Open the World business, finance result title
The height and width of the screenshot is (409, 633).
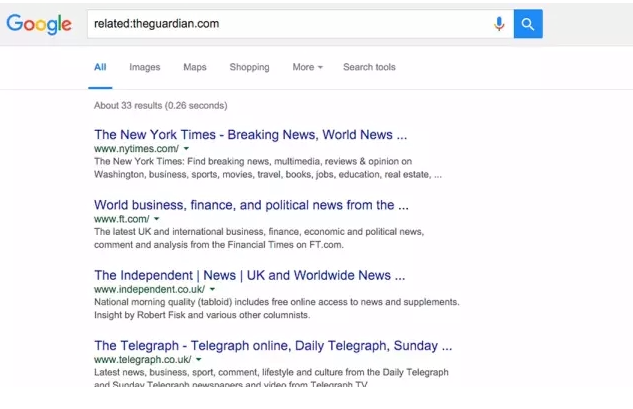pos(251,205)
